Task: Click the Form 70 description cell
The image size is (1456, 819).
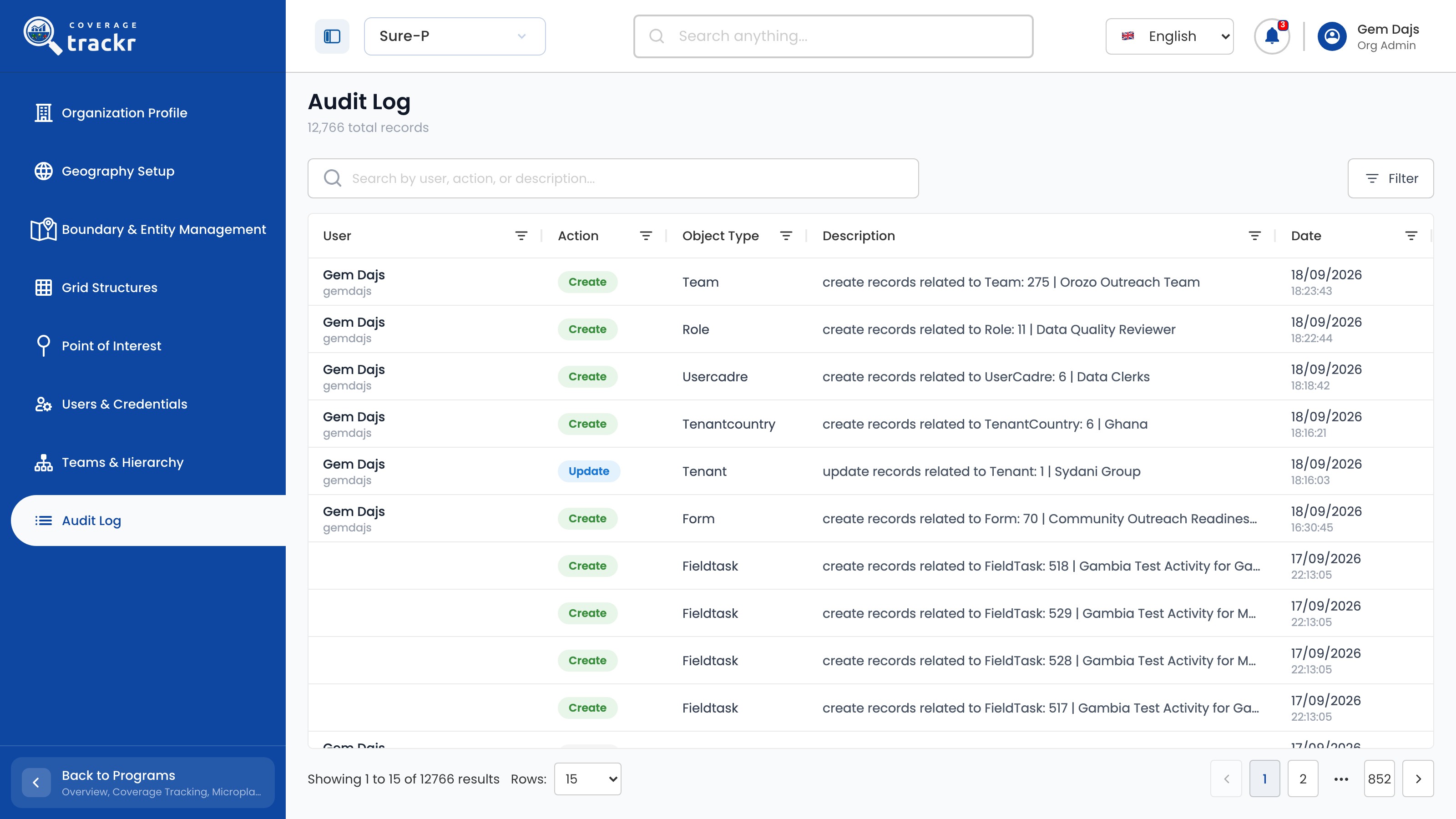Action: coord(1039,518)
